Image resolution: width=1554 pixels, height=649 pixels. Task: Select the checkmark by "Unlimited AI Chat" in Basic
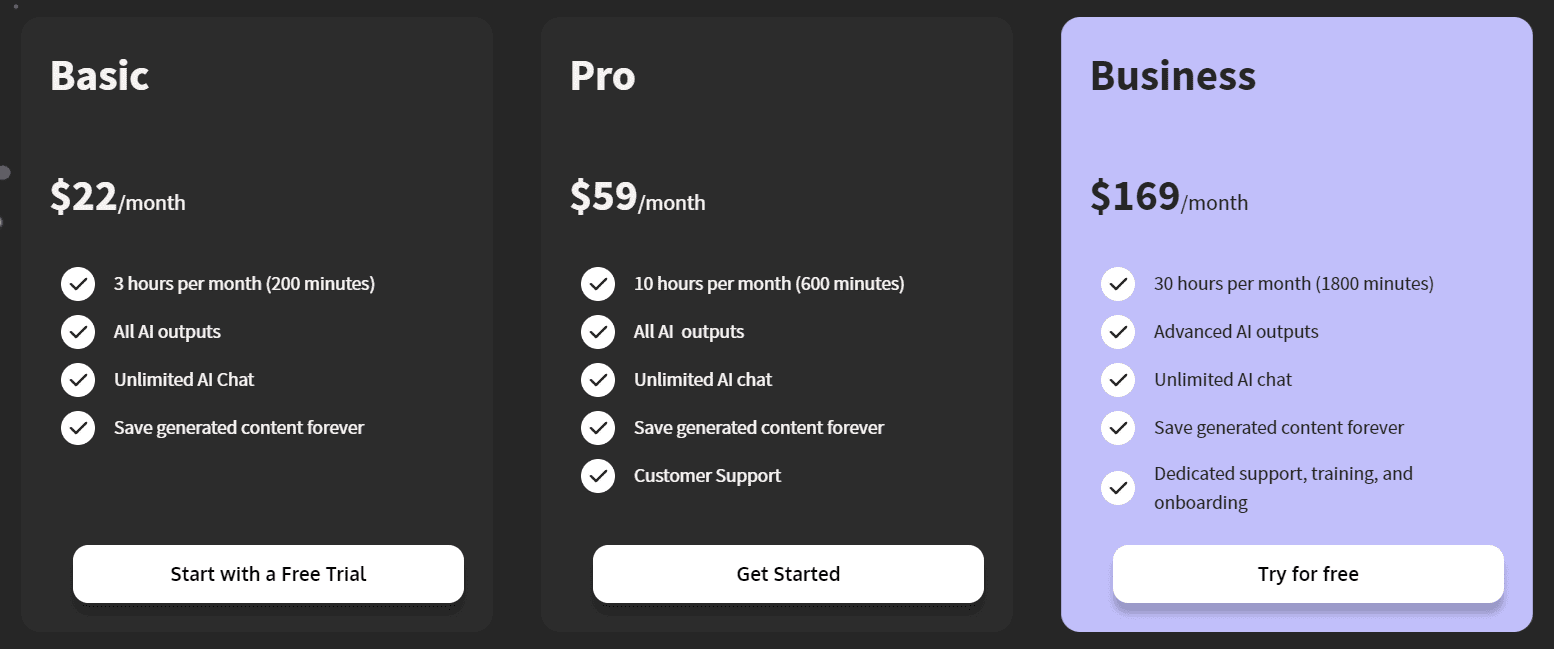78,380
